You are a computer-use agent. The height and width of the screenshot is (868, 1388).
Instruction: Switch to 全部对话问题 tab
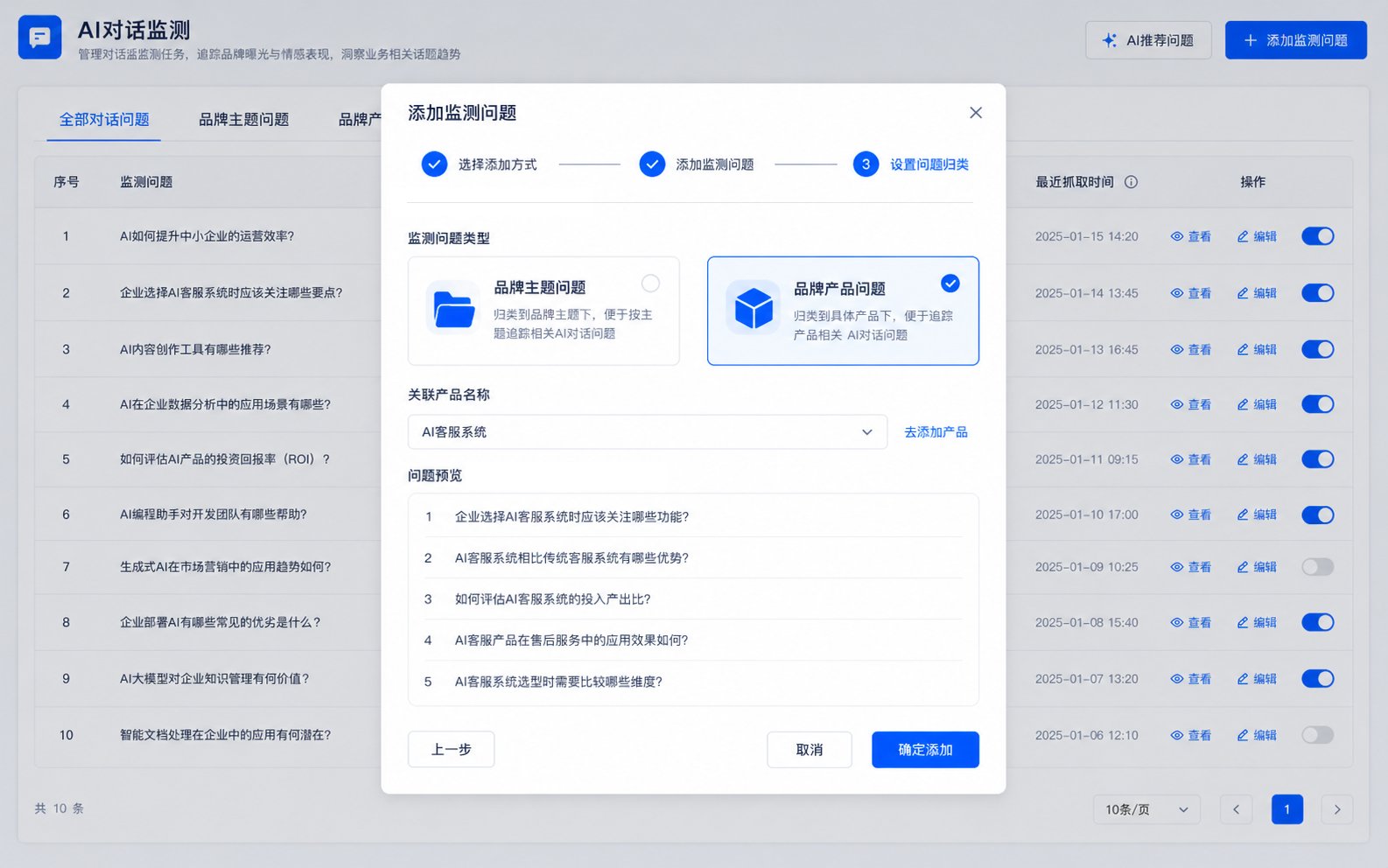(104, 120)
